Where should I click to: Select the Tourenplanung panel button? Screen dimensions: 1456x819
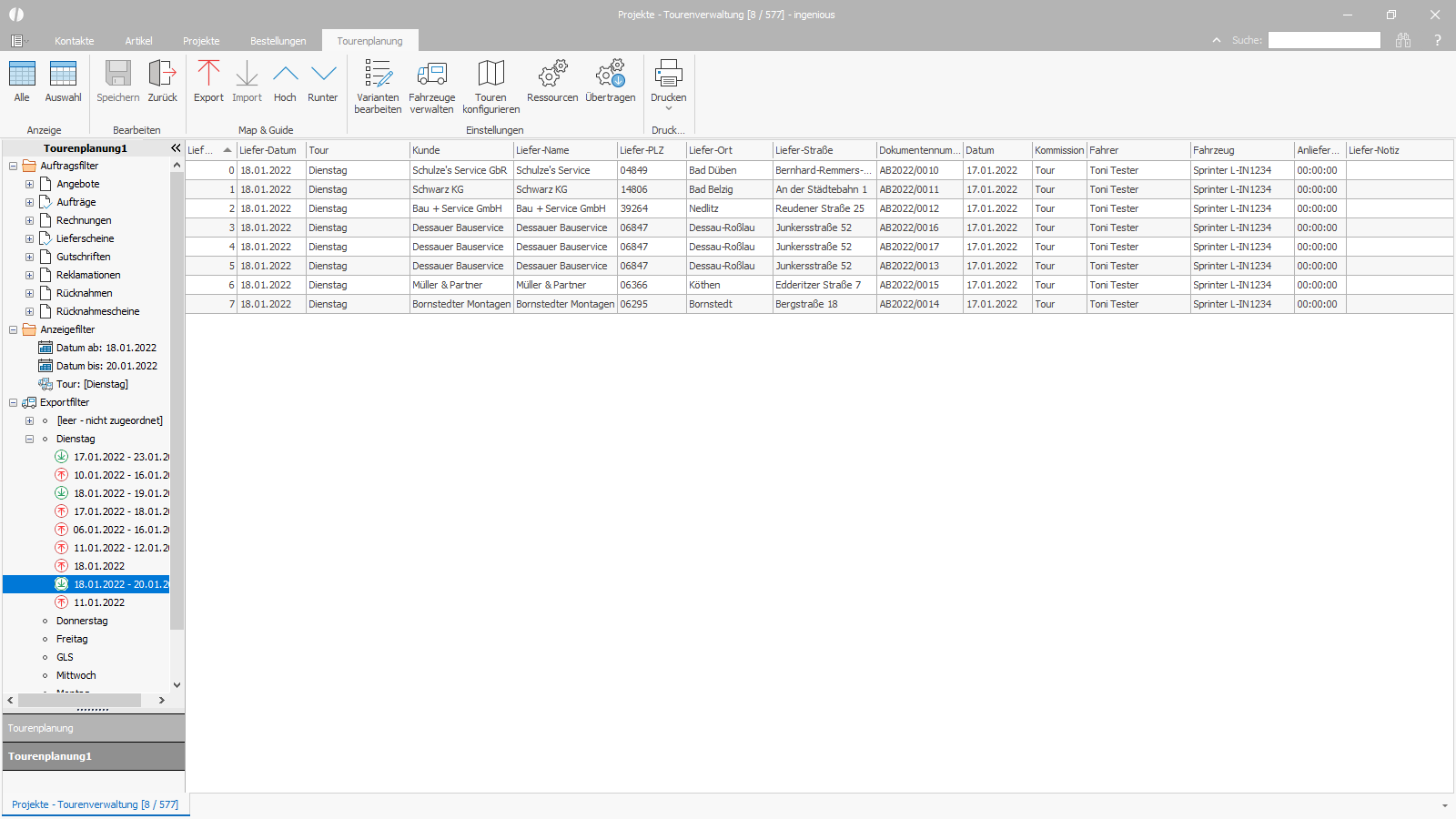(94, 728)
